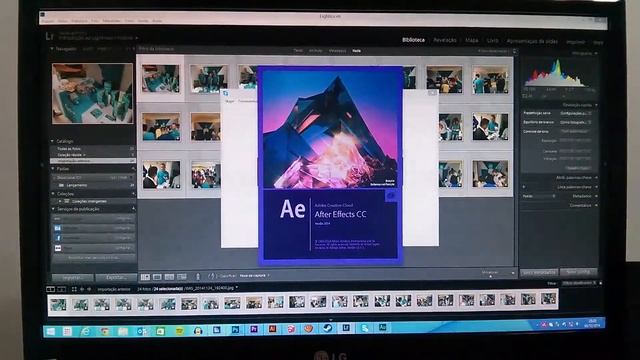The height and width of the screenshot is (360, 640).
Task: Collapse the Navegador panel
Action: click(52, 49)
